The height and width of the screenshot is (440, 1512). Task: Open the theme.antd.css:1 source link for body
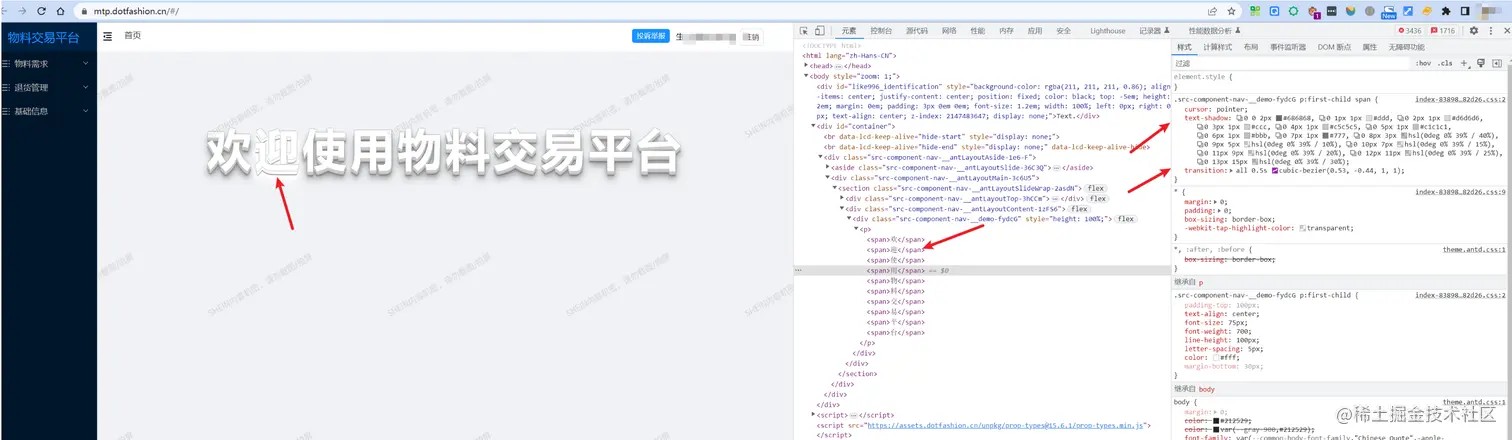click(x=1473, y=401)
